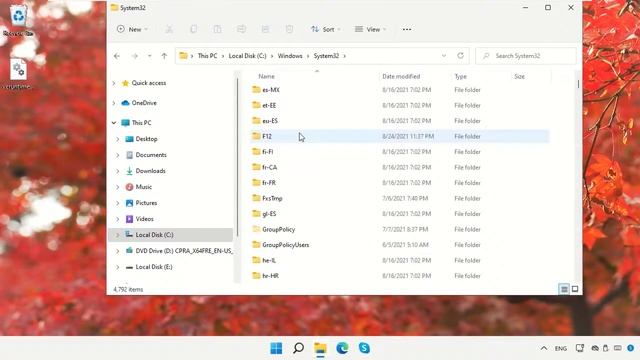Select OneDrive in sidebar
640x360 pixels.
pyautogui.click(x=144, y=103)
